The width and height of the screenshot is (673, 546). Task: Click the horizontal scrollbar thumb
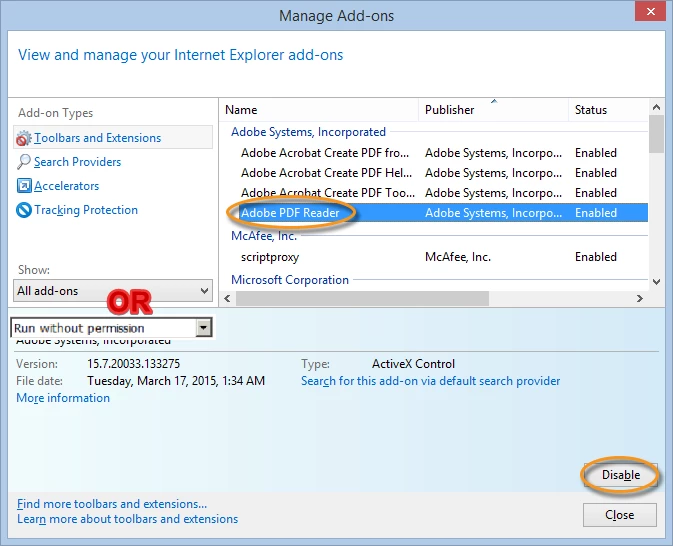(362, 298)
